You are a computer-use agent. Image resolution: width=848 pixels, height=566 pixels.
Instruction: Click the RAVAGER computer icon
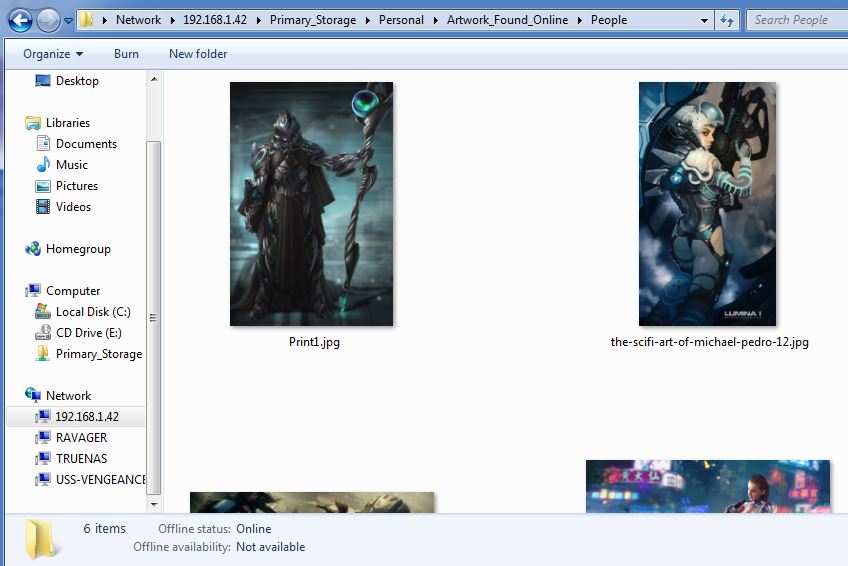click(43, 438)
